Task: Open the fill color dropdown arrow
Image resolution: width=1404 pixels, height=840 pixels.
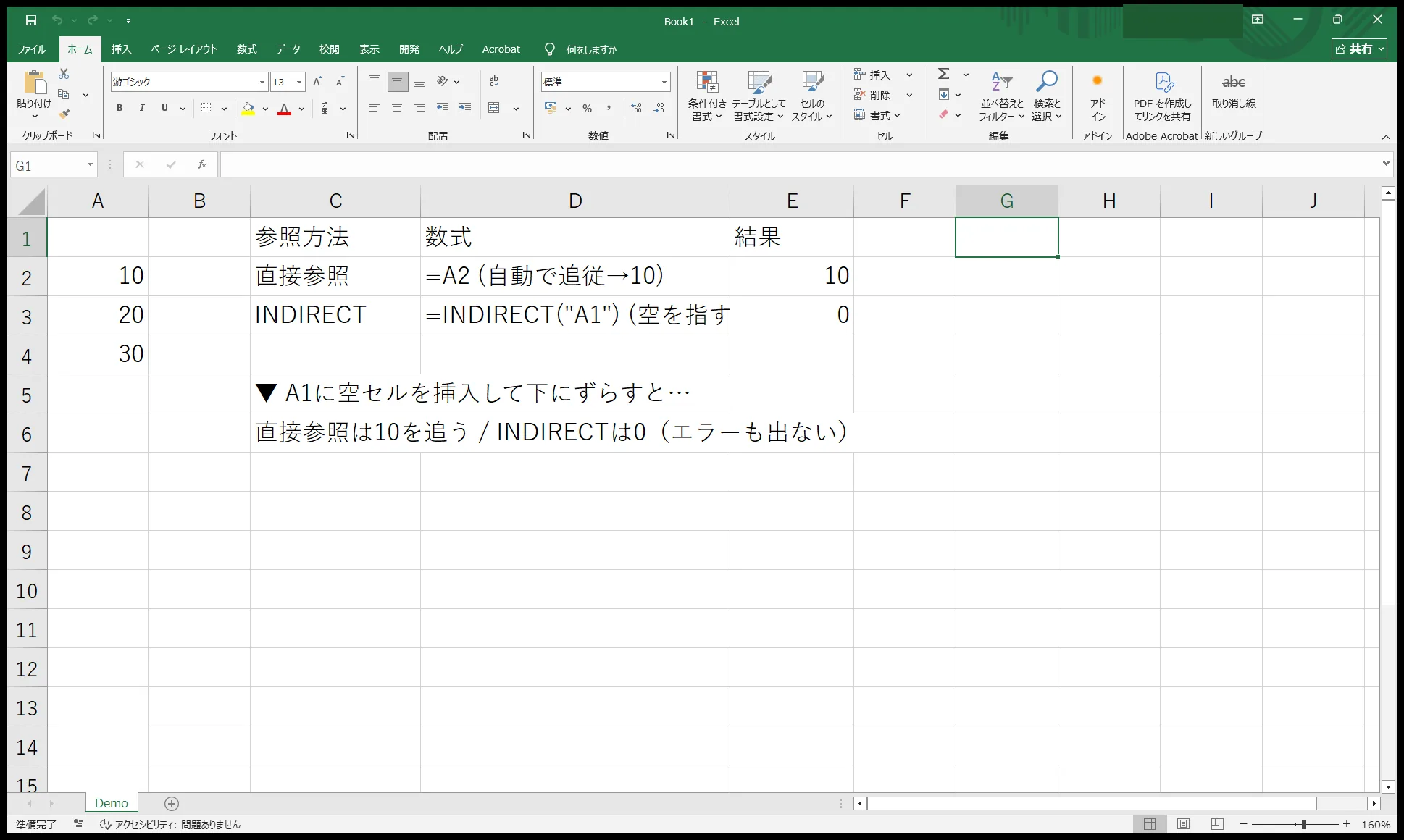Action: [x=265, y=109]
